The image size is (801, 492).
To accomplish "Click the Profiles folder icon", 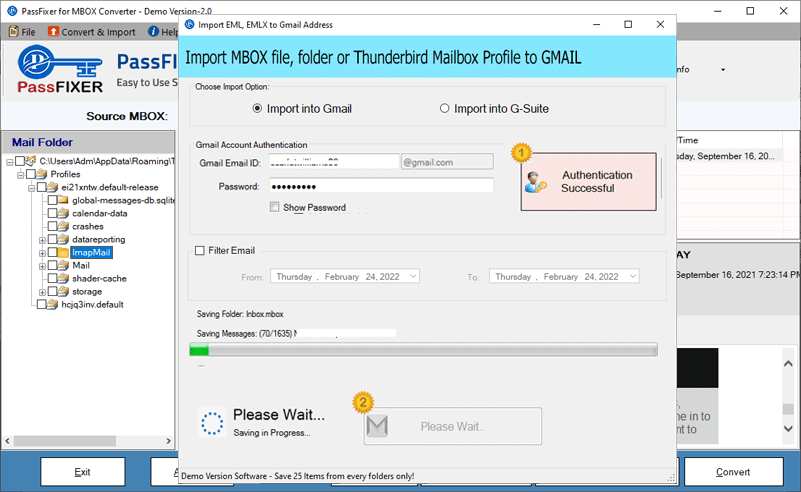I will click(42, 174).
